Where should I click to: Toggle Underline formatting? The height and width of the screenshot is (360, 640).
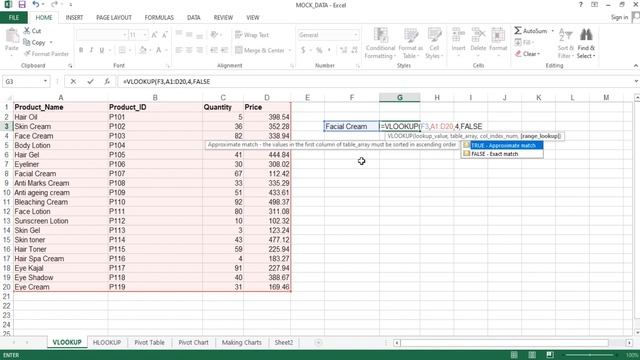102,50
